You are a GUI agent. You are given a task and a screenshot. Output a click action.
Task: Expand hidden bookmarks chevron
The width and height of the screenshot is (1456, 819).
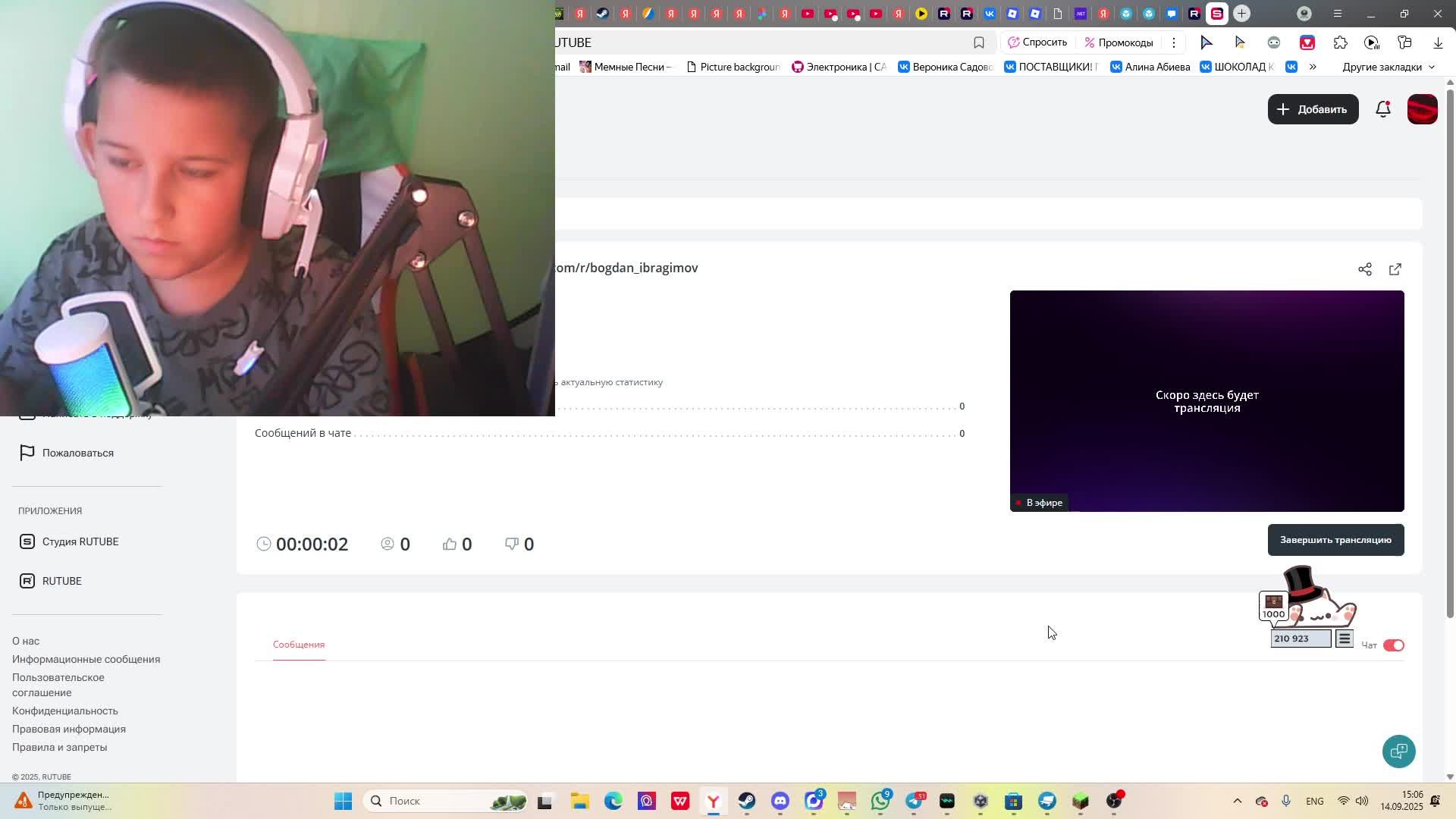tap(1313, 67)
